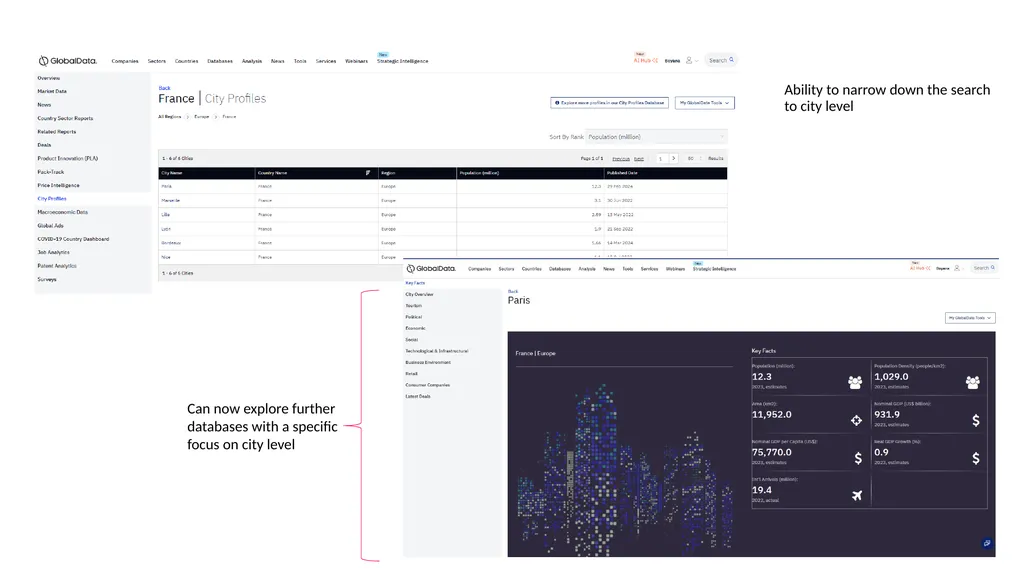Open Strategic Intelligence on France page navbar
The height and width of the screenshot is (575, 1024).
[x=402, y=61]
